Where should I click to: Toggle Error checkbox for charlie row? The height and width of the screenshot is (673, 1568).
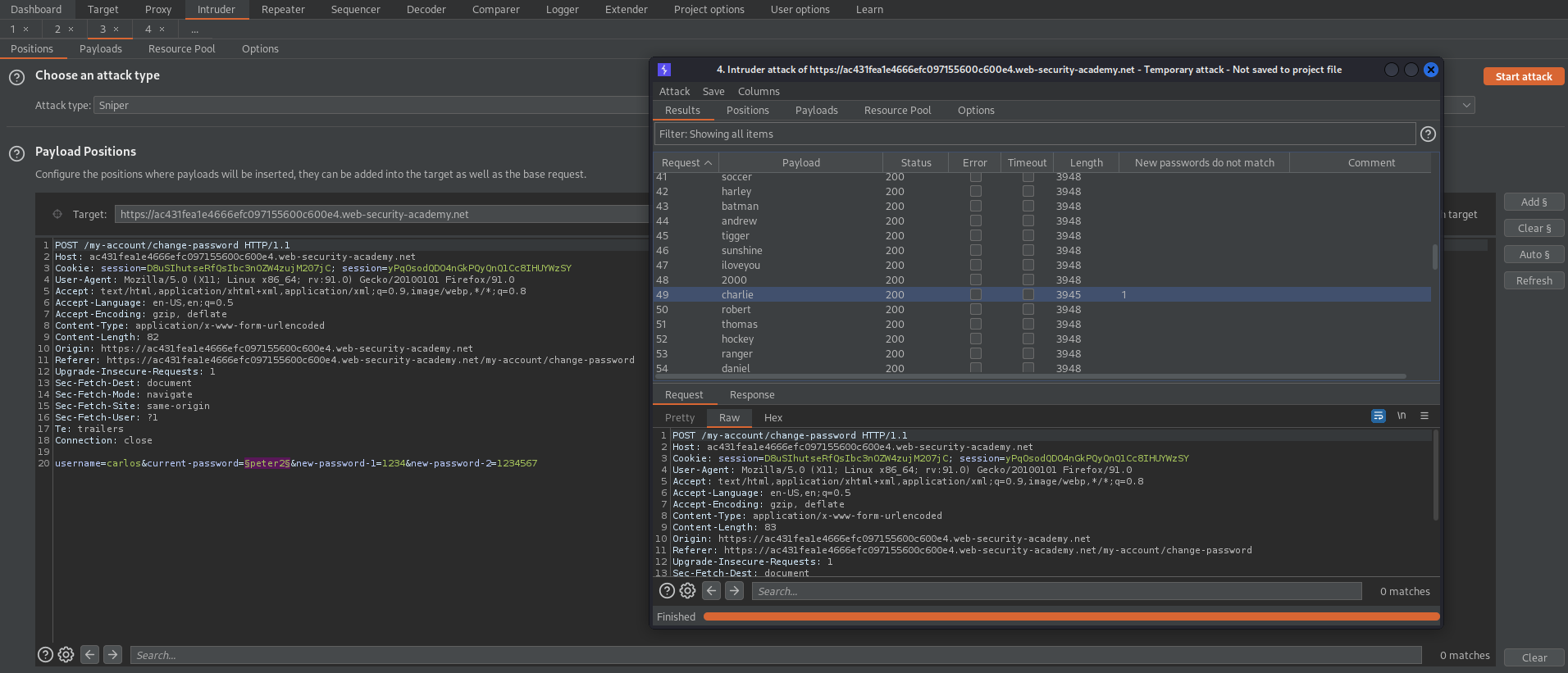pyautogui.click(x=975, y=294)
